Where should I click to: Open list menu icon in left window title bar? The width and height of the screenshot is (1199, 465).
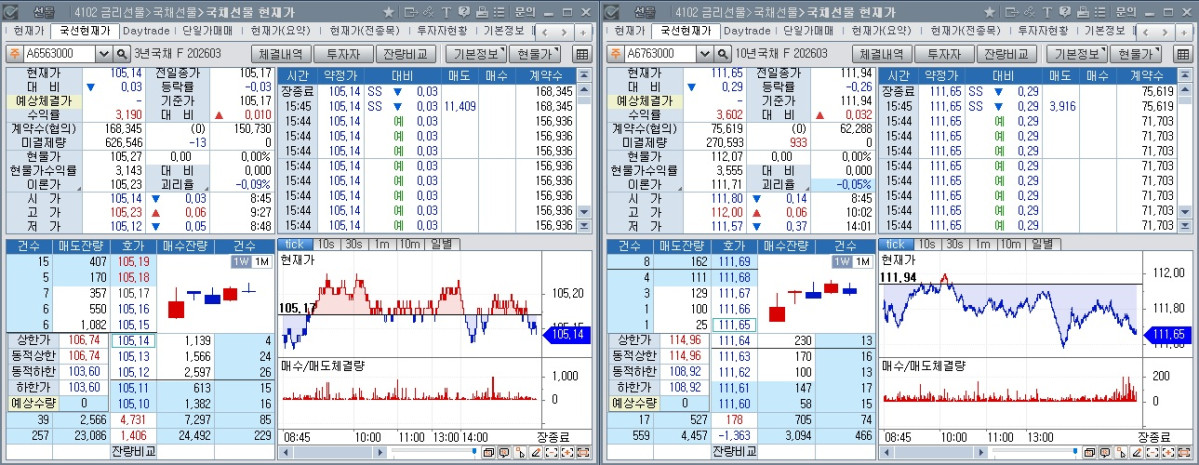click(499, 12)
